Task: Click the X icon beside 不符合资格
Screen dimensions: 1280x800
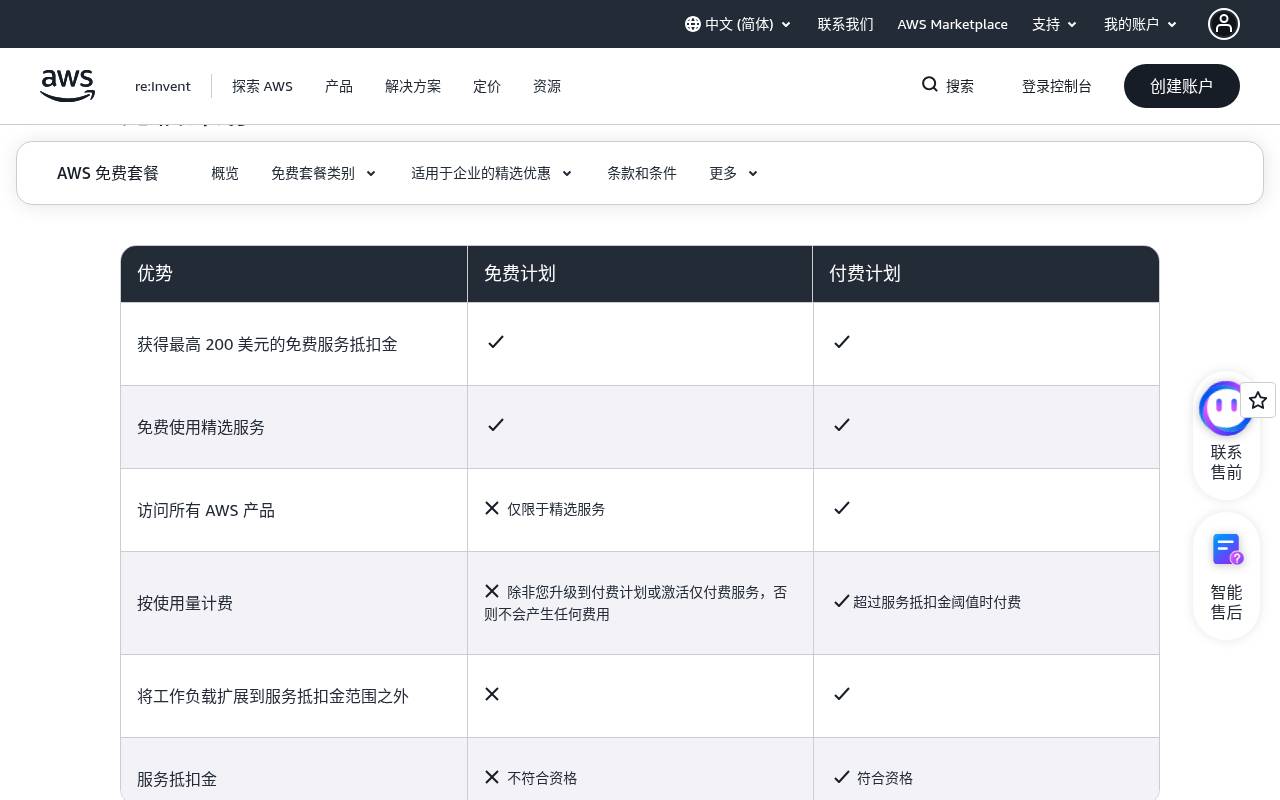Action: (492, 777)
